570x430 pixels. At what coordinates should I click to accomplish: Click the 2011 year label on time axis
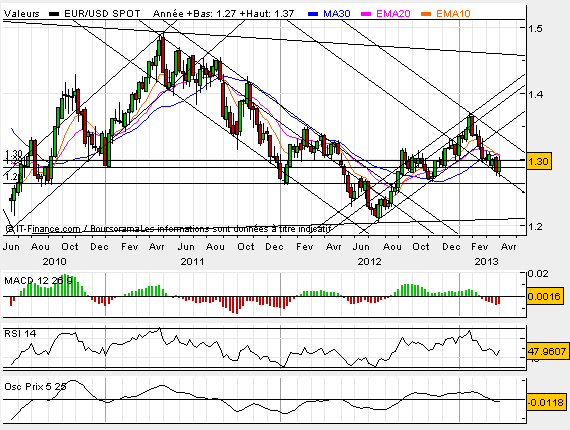pos(192,261)
